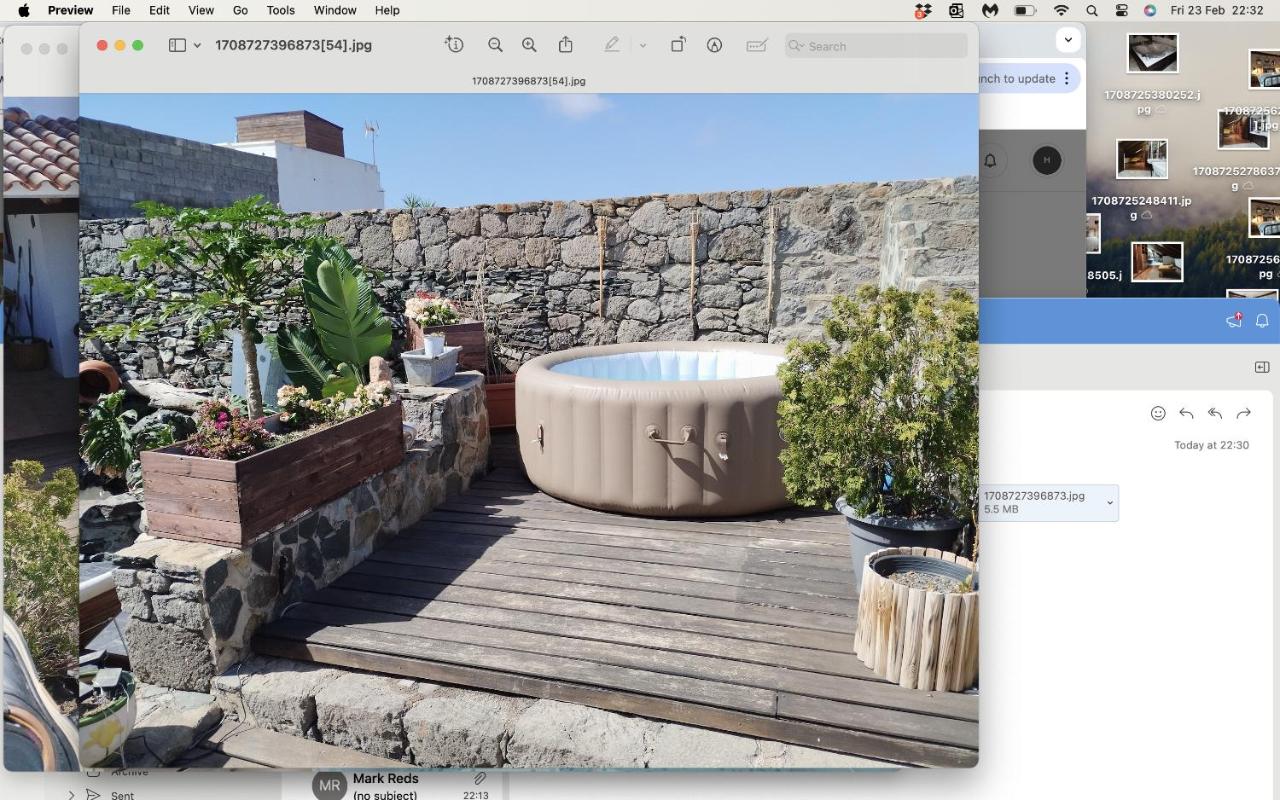Toggle the Preview sidebar view button

coord(177,45)
